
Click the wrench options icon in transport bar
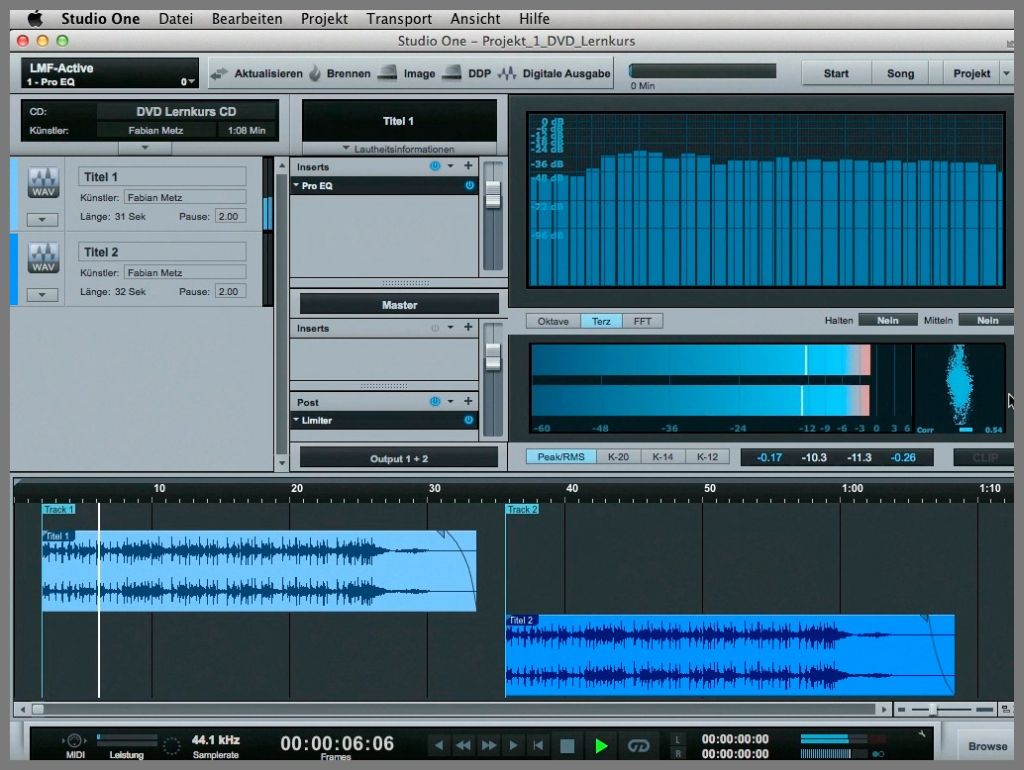point(921,734)
